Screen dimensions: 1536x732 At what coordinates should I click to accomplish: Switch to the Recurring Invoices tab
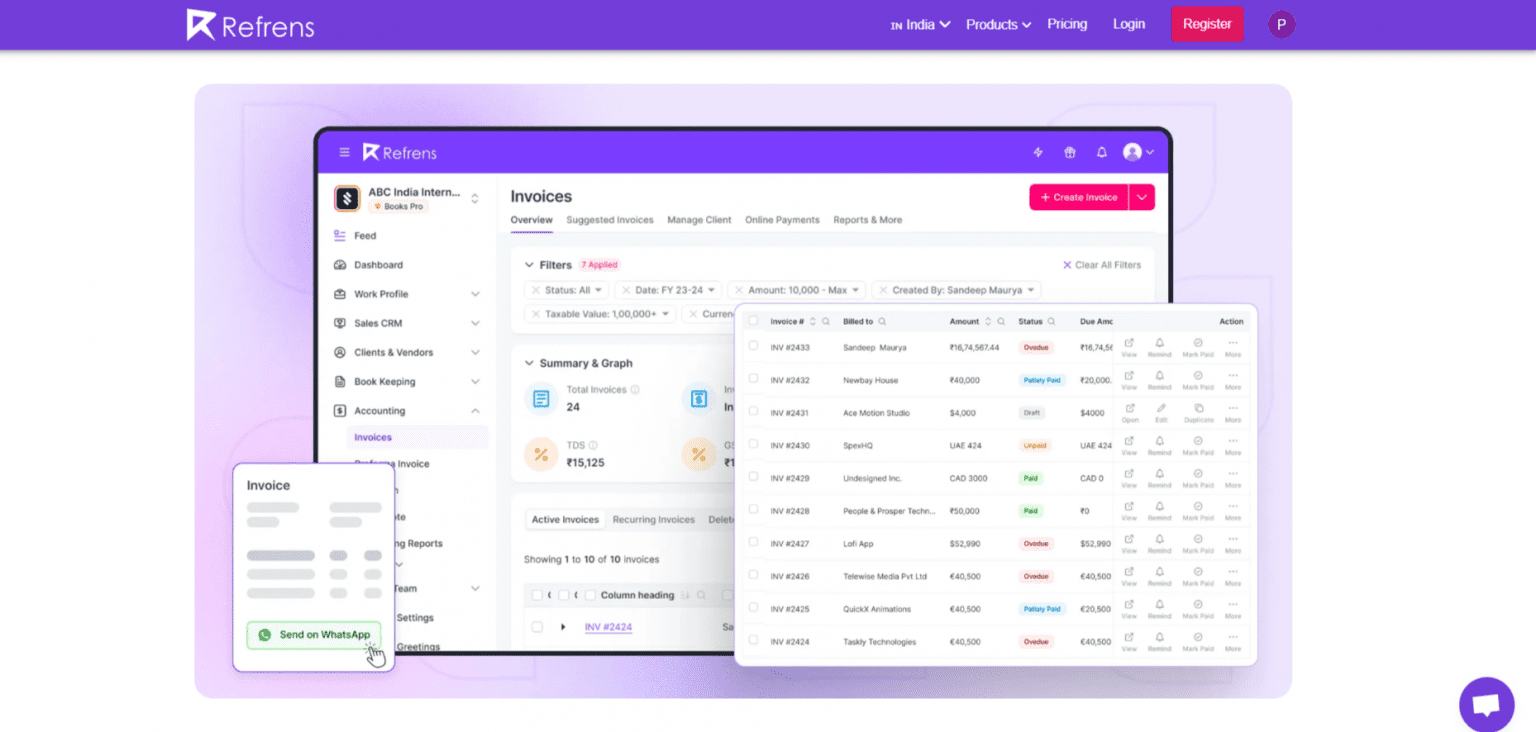[x=654, y=519]
